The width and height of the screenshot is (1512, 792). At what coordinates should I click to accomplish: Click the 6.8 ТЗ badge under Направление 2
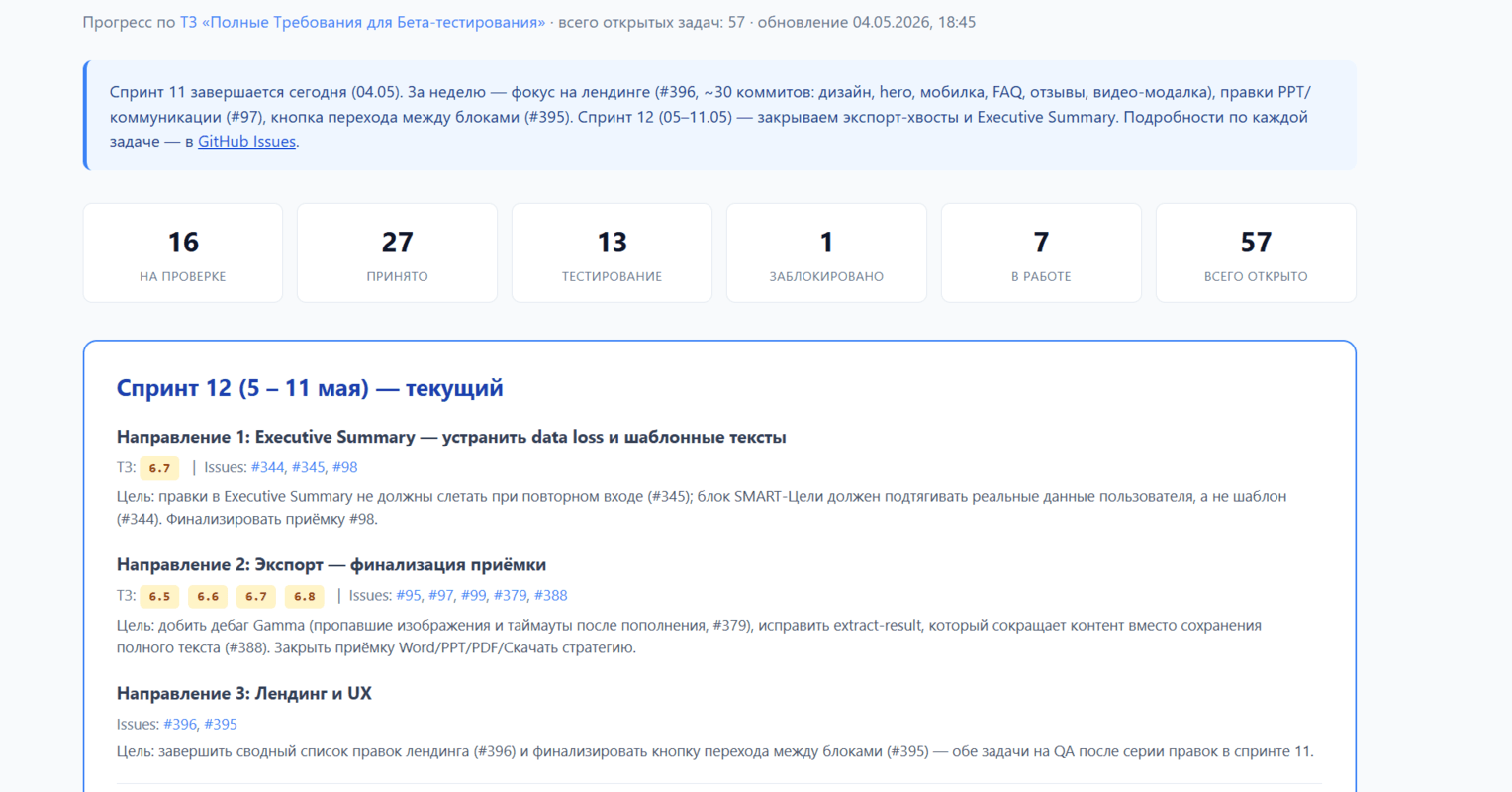(x=305, y=596)
